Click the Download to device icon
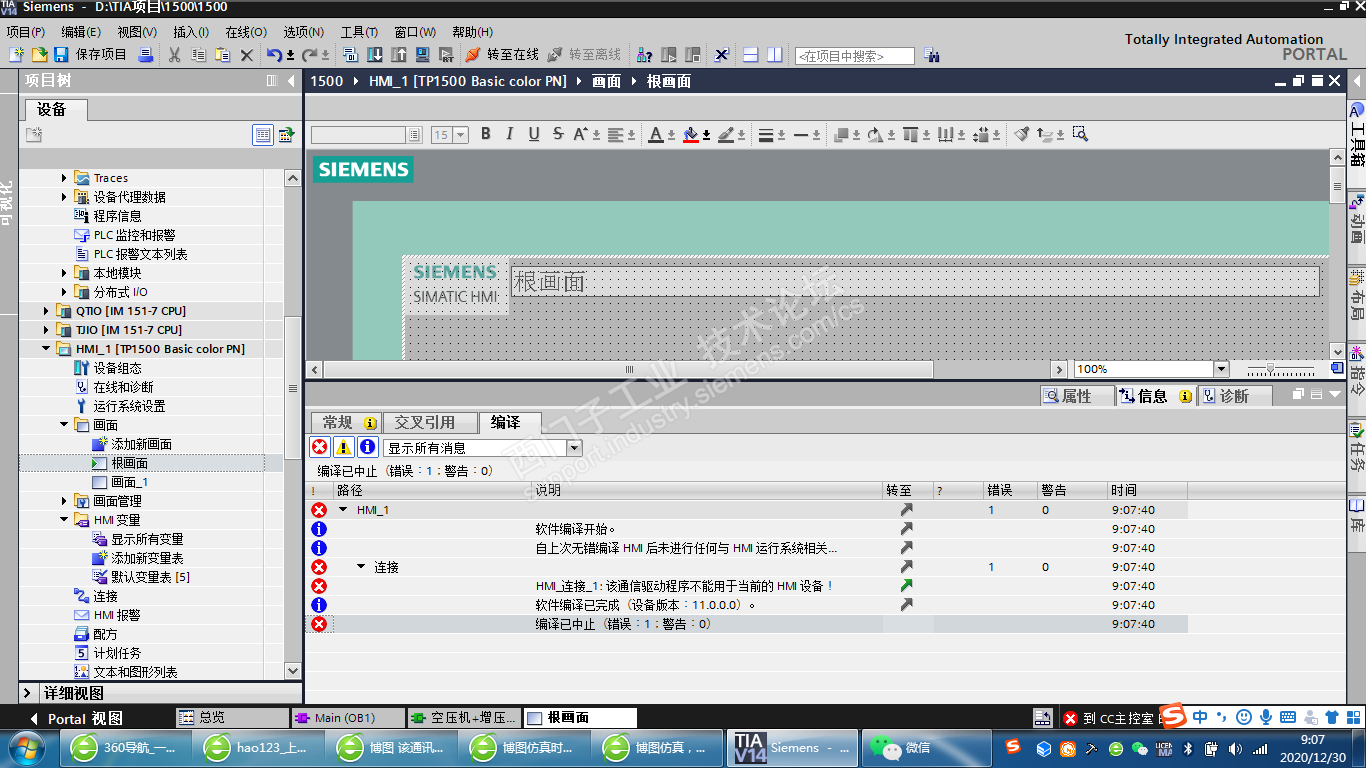 374,55
